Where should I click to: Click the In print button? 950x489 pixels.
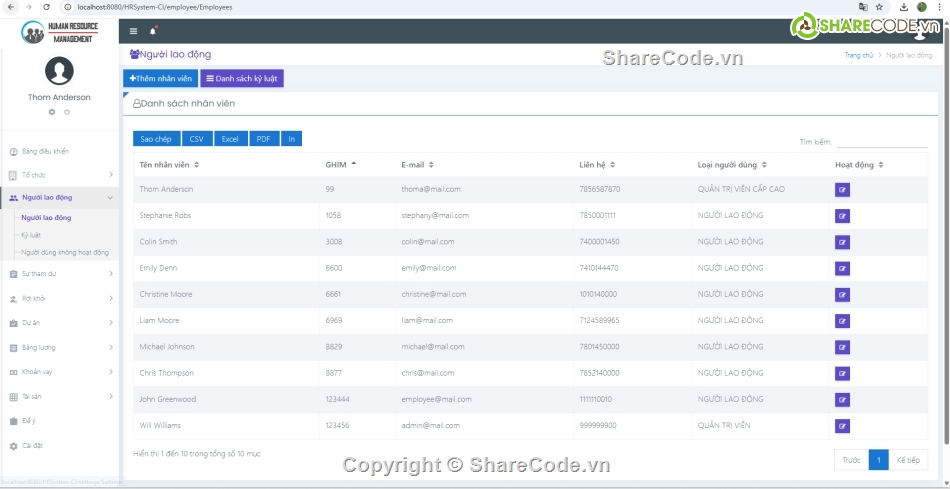(291, 139)
